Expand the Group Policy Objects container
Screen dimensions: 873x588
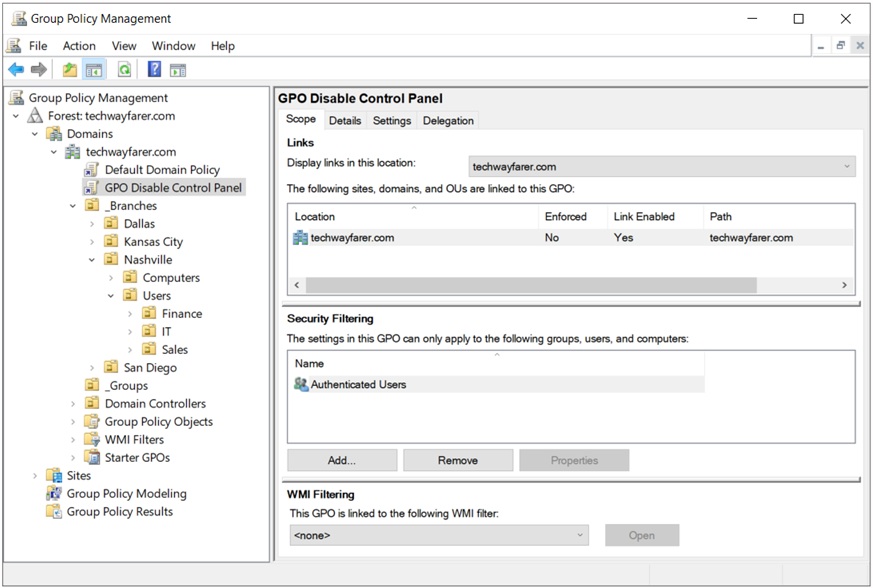[73, 422]
